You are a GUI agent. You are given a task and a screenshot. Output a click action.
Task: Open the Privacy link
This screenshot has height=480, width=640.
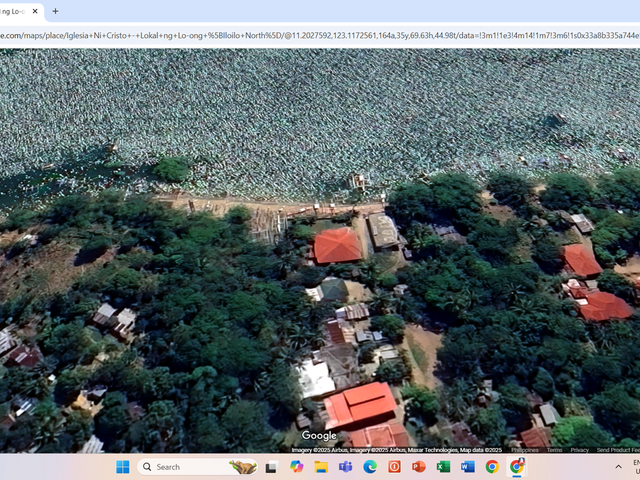(x=579, y=450)
